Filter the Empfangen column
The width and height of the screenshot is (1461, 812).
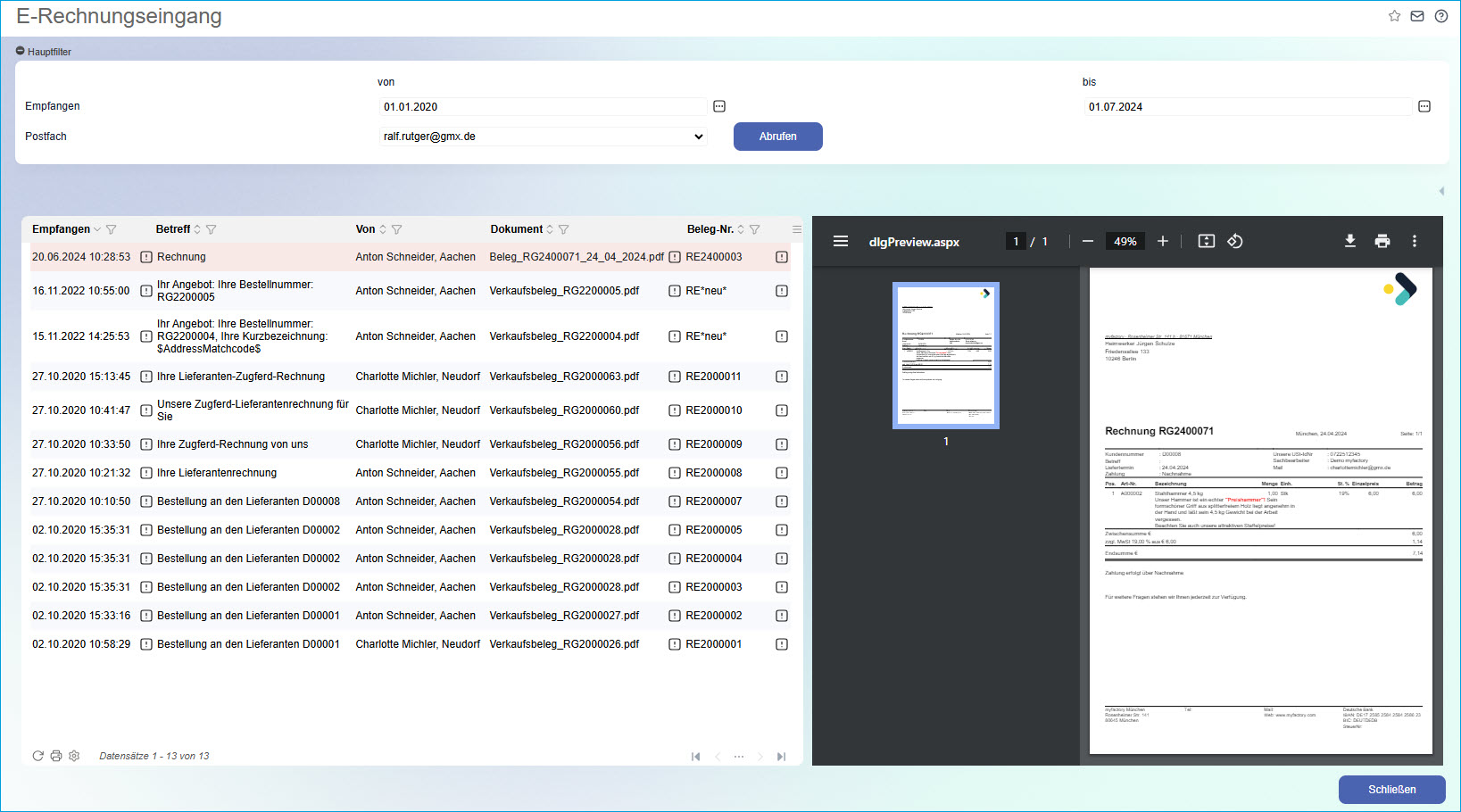pyautogui.click(x=112, y=229)
